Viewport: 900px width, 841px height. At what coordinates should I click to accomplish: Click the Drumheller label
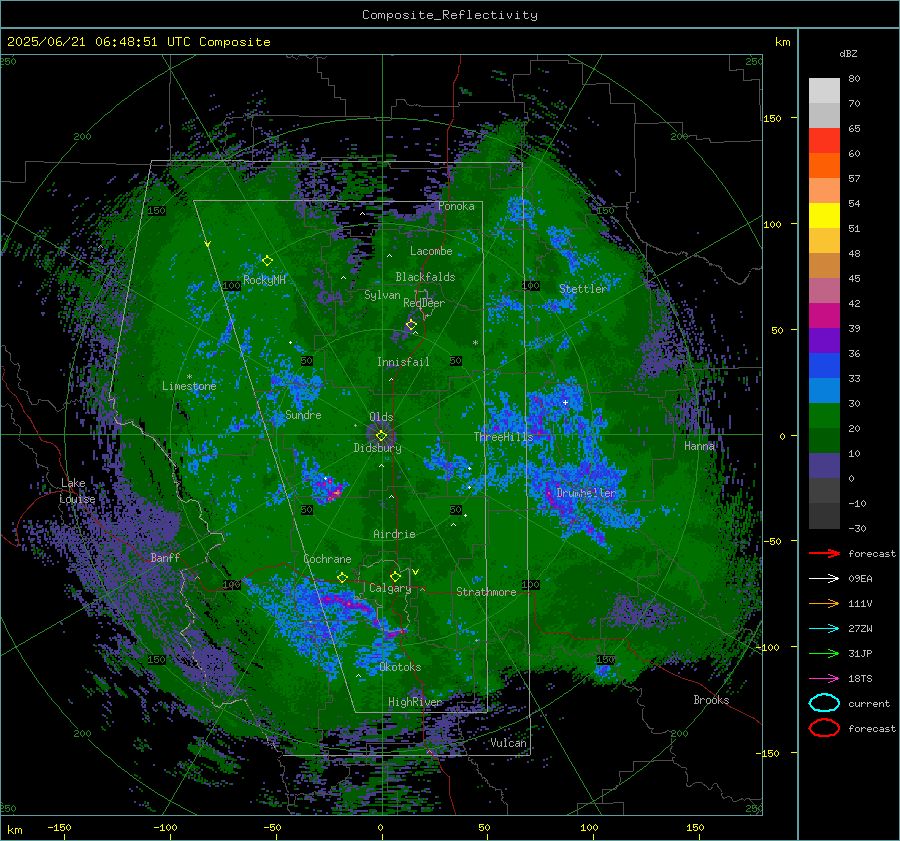pyautogui.click(x=586, y=493)
